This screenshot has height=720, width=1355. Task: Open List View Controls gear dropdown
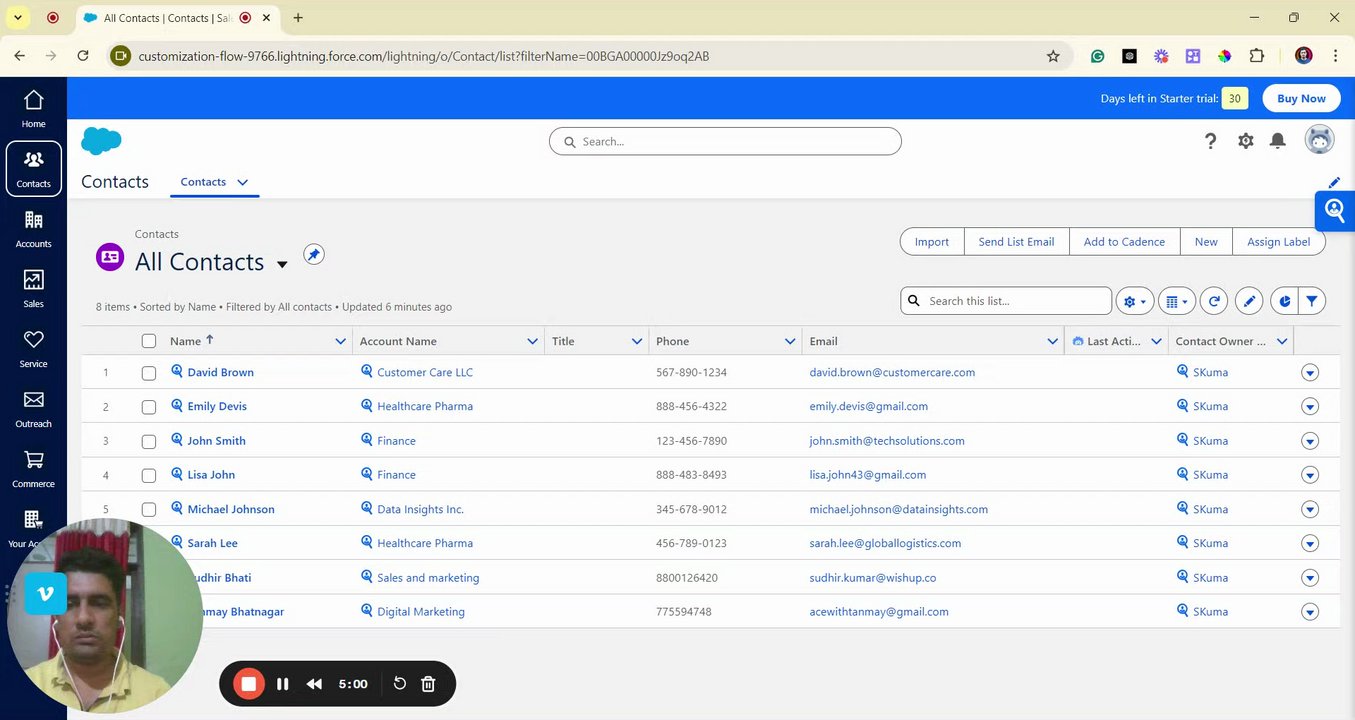click(1134, 301)
